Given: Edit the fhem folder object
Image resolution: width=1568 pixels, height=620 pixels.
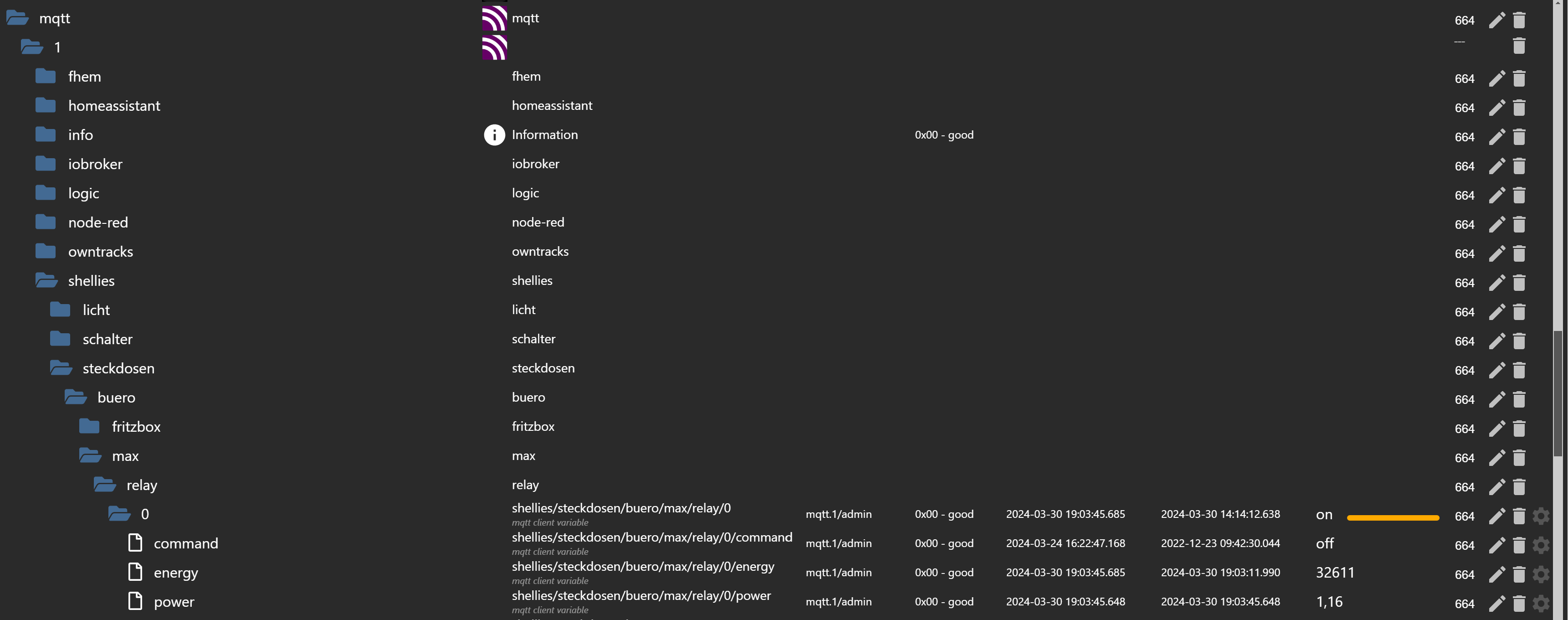Looking at the screenshot, I should [1497, 78].
